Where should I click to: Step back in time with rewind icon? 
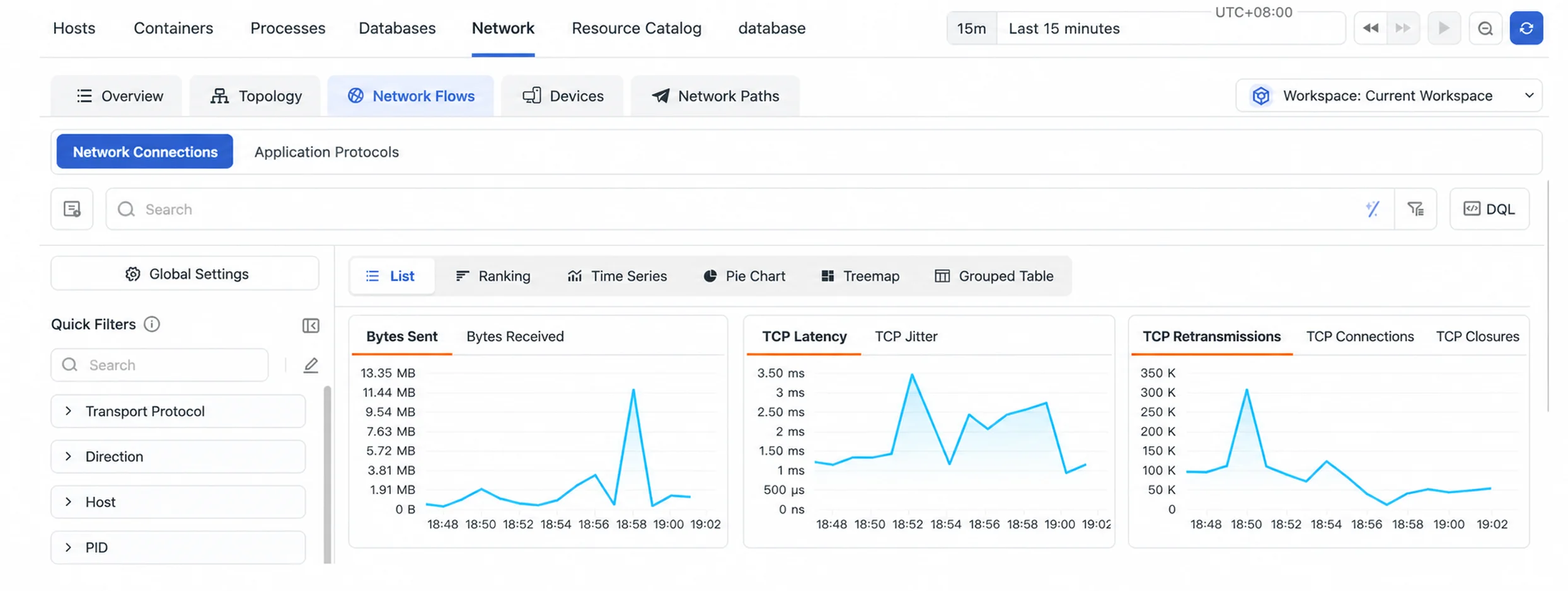(x=1370, y=28)
